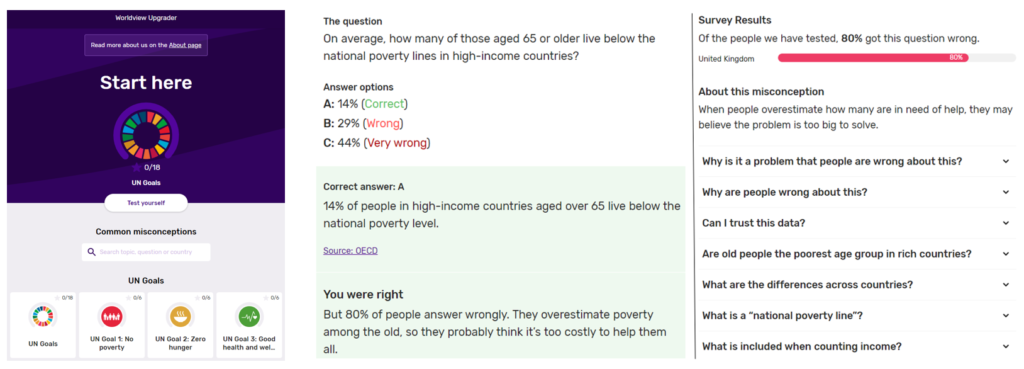This screenshot has width=1024, height=369.
Task: Select the Zero hunger bowl icon
Action: [x=179, y=317]
